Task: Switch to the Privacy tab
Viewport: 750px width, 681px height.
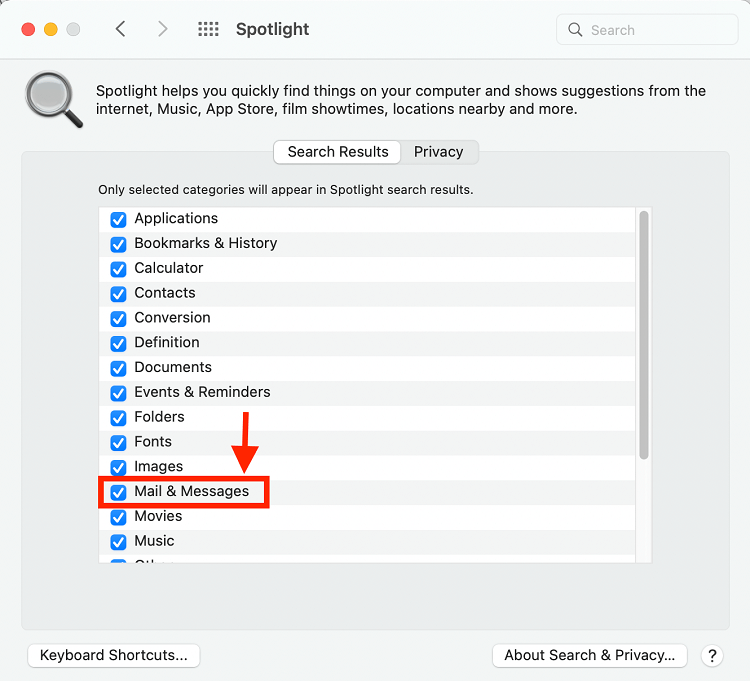Action: (x=439, y=152)
